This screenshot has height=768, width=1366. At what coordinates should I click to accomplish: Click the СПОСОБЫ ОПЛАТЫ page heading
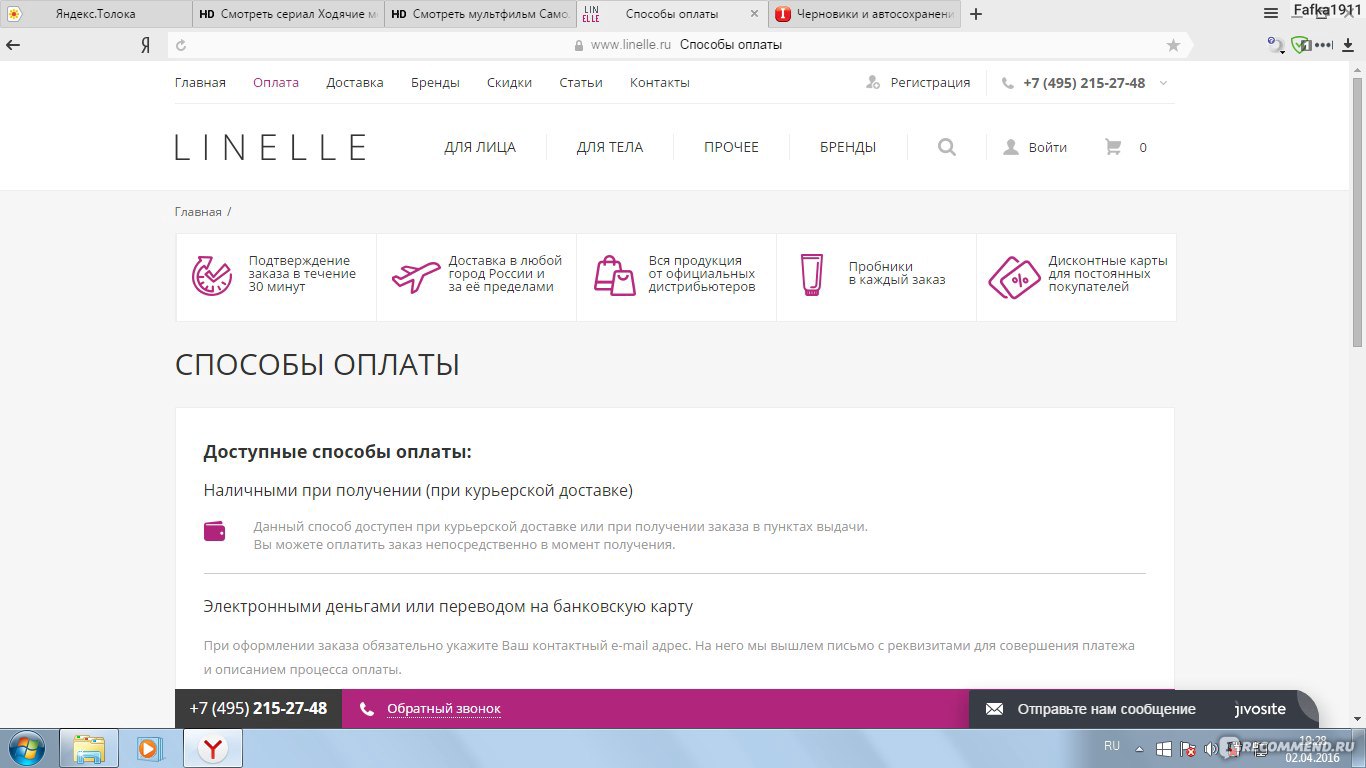(x=317, y=365)
